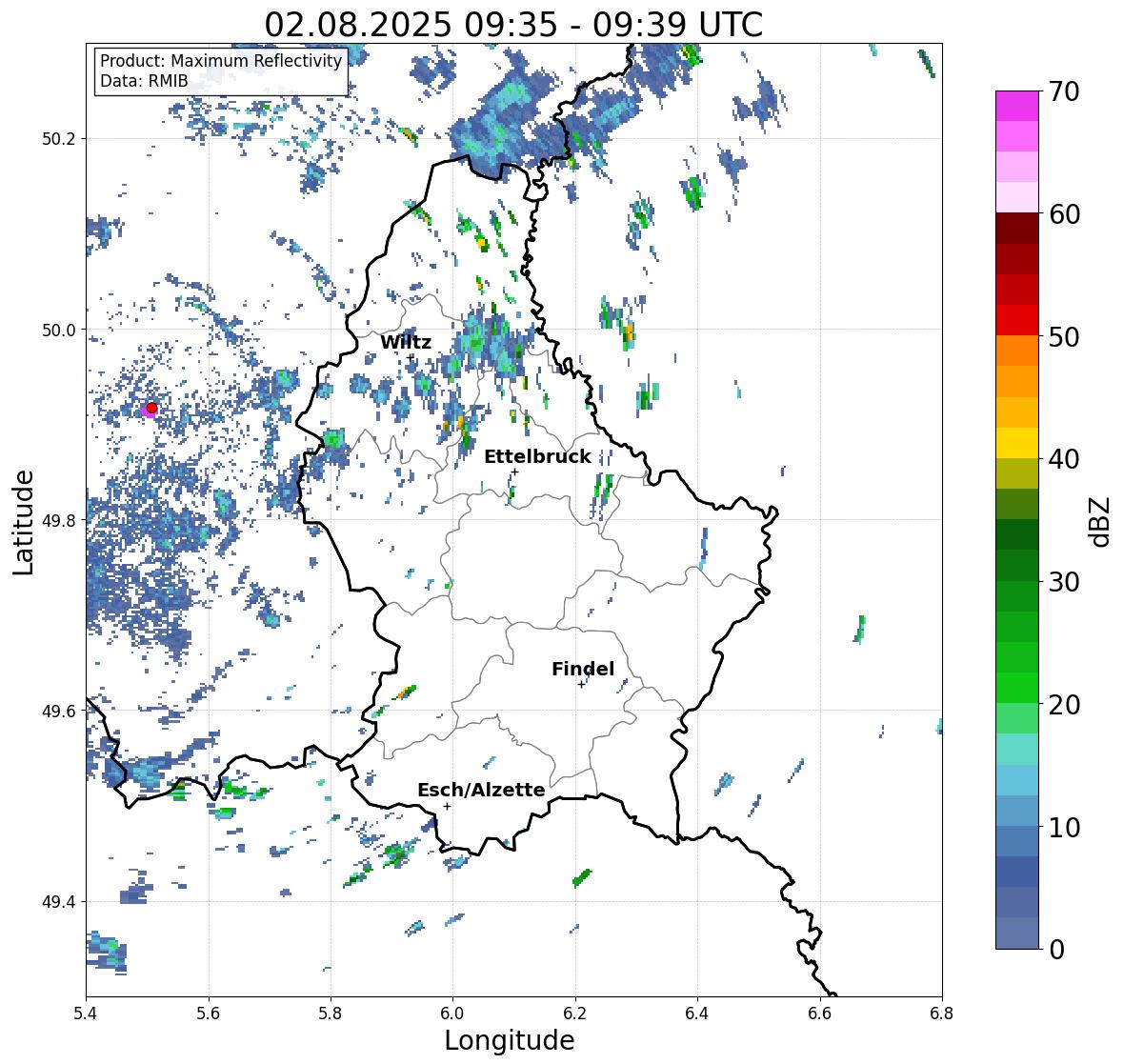Click the turquoise swatch just below 20
Image resolution: width=1123 pixels, height=1064 pixels.
(1017, 750)
